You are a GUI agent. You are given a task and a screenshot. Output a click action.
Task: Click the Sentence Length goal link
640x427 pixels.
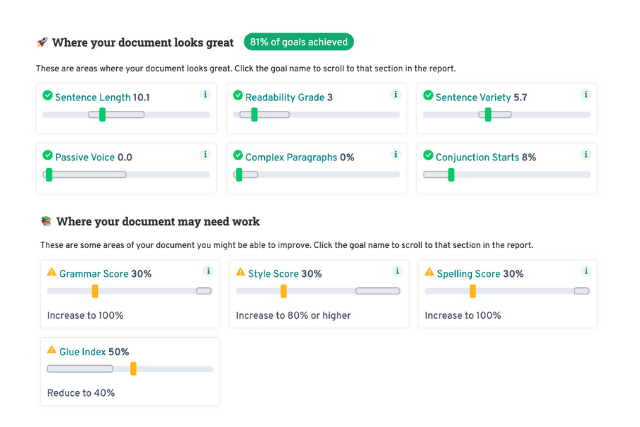[93, 97]
